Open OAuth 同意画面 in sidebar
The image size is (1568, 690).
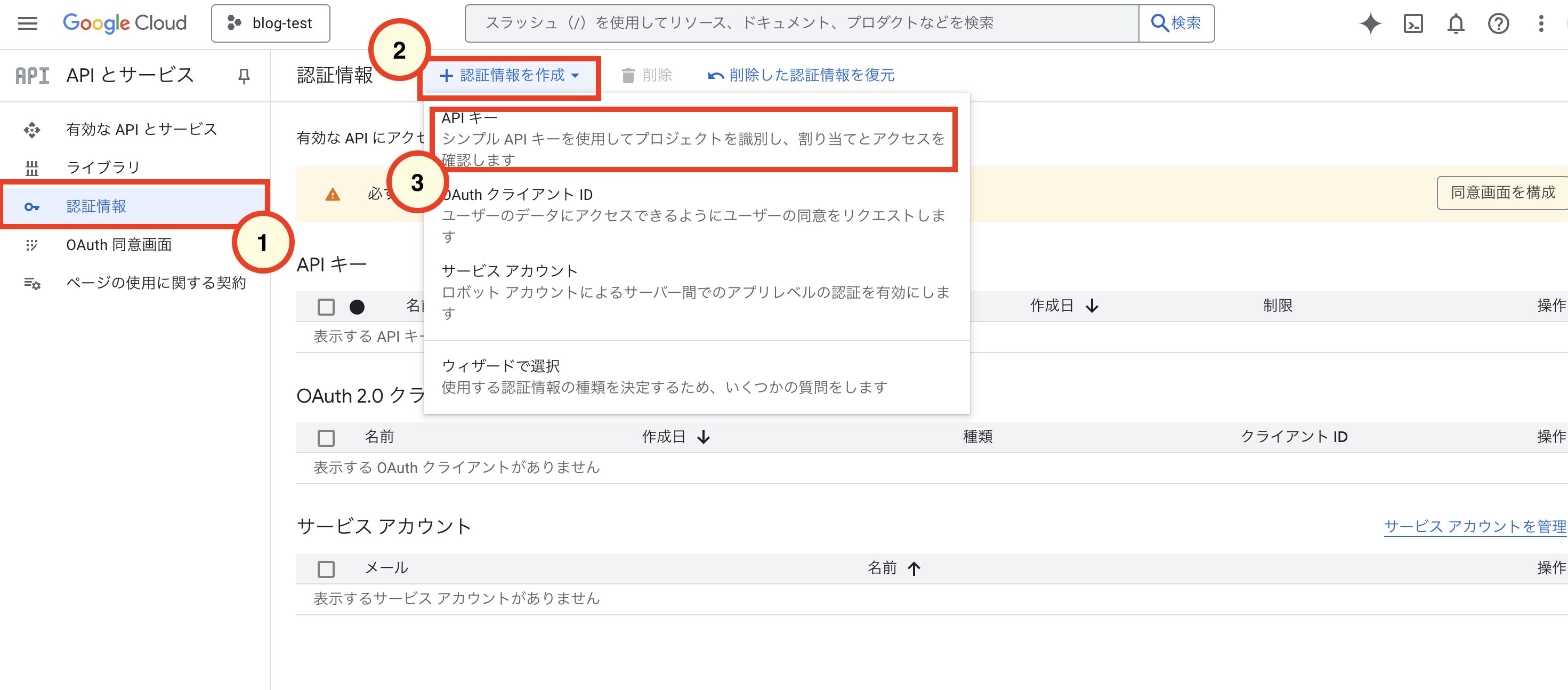point(119,245)
